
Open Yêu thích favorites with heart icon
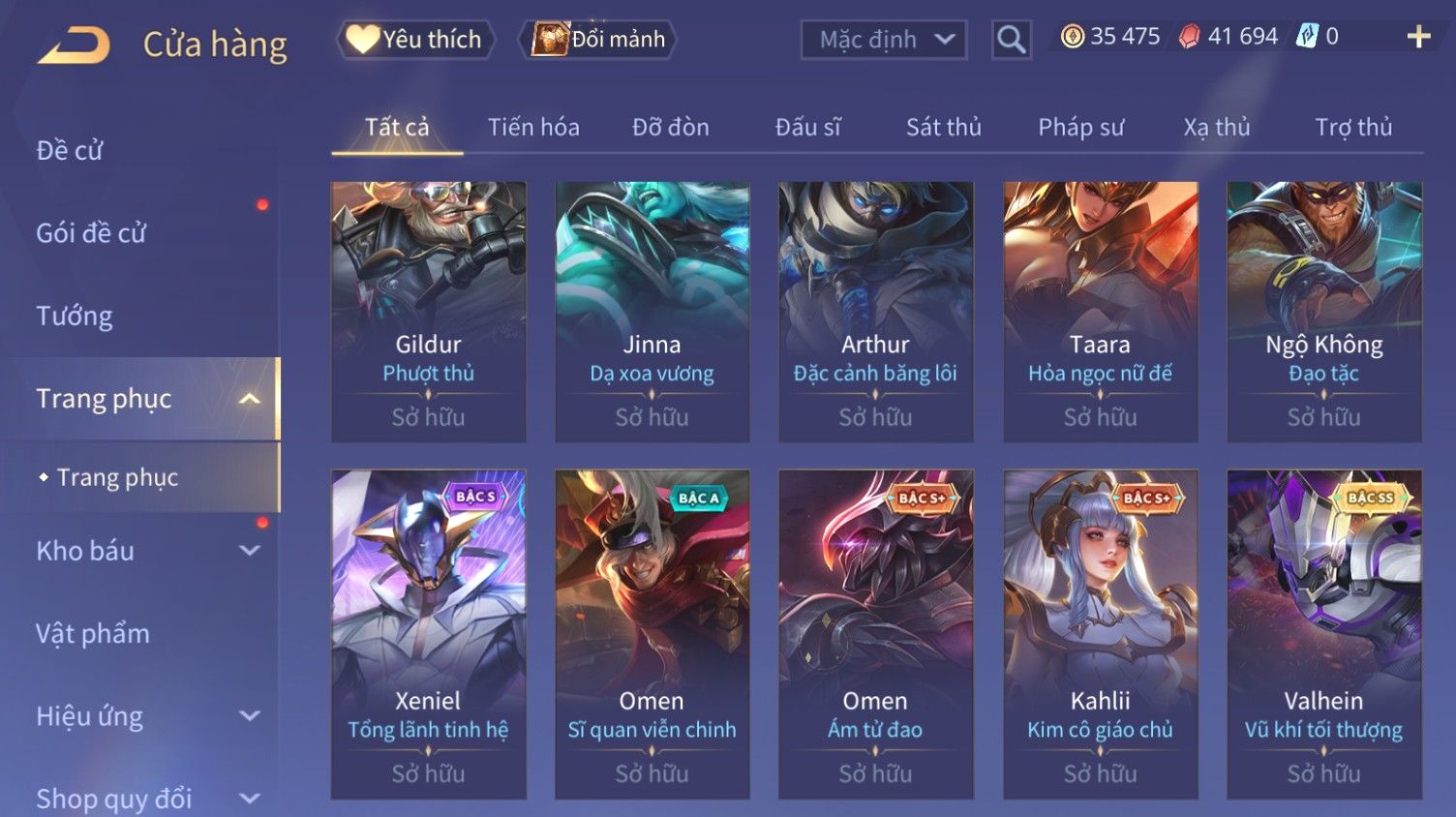415,40
